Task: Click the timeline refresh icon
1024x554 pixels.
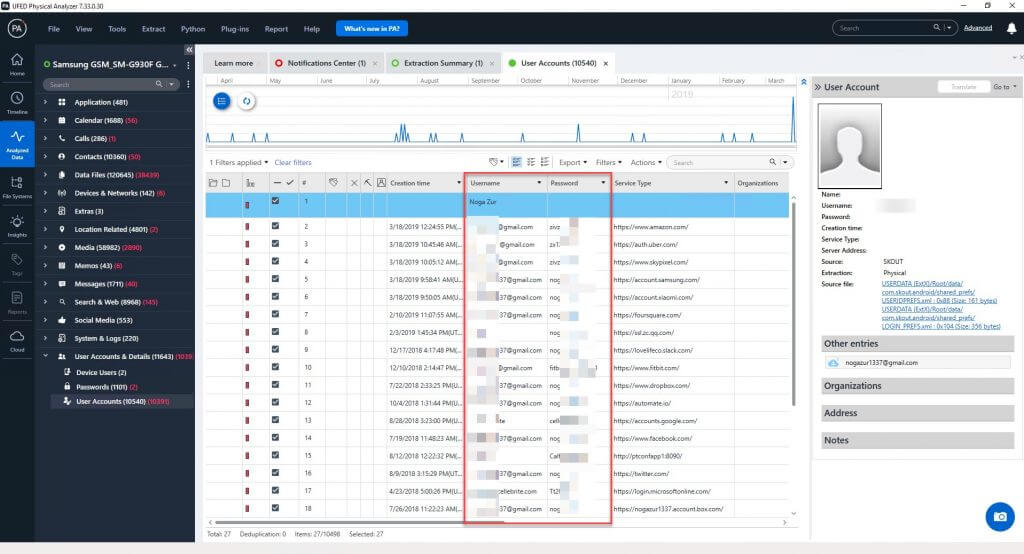Action: pos(246,101)
